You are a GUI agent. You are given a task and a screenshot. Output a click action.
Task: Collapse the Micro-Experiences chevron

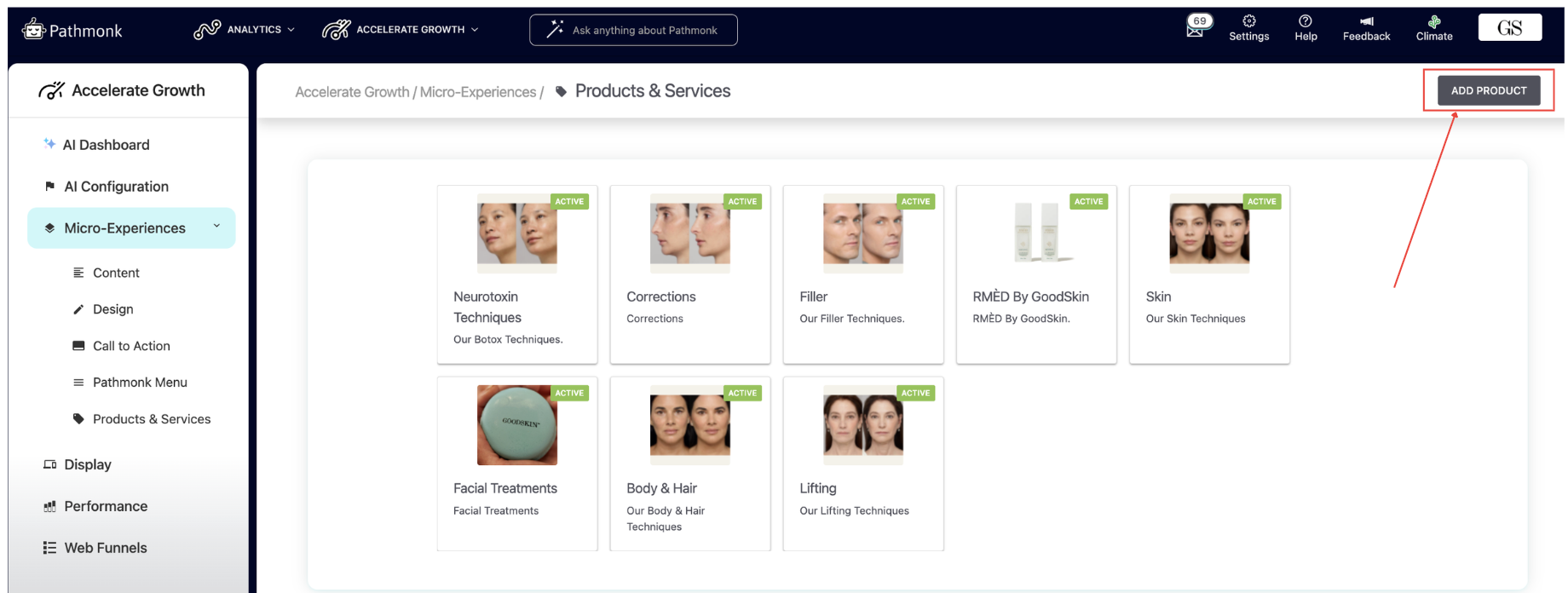216,226
